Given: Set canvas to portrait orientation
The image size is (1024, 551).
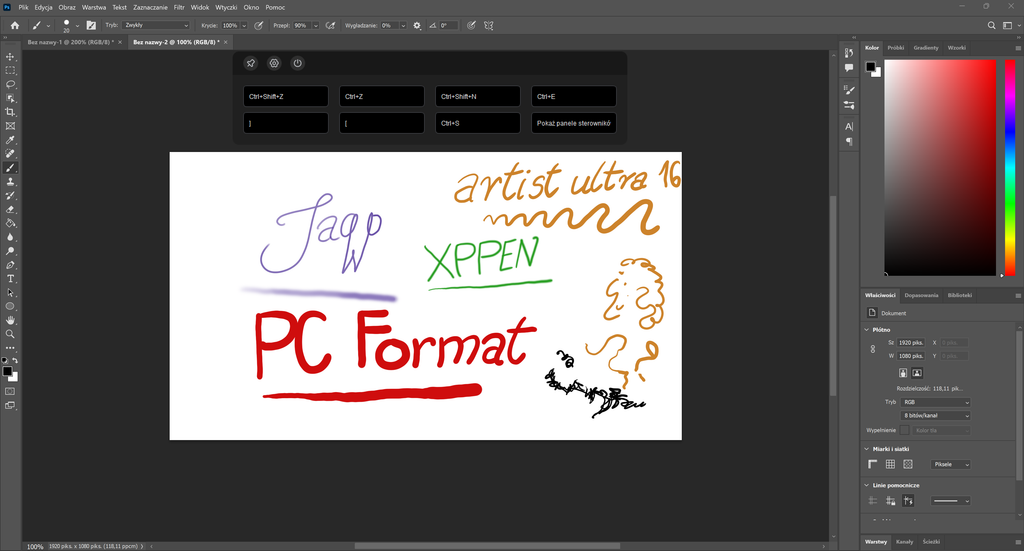Looking at the screenshot, I should click(903, 373).
